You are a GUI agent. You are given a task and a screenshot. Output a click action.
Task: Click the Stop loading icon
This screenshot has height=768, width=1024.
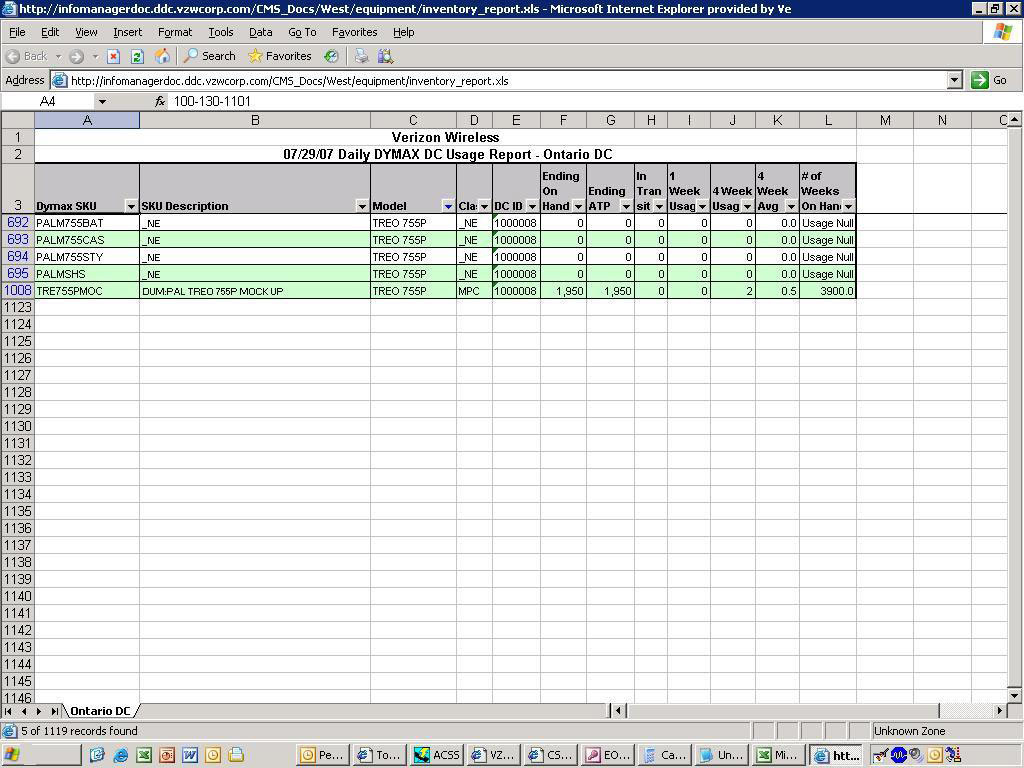[x=114, y=57]
